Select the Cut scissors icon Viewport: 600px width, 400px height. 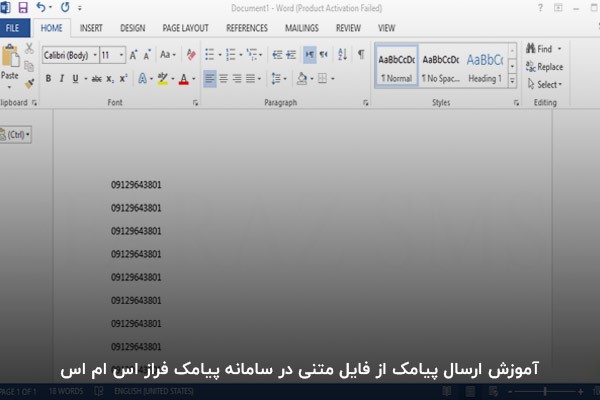click(x=29, y=49)
